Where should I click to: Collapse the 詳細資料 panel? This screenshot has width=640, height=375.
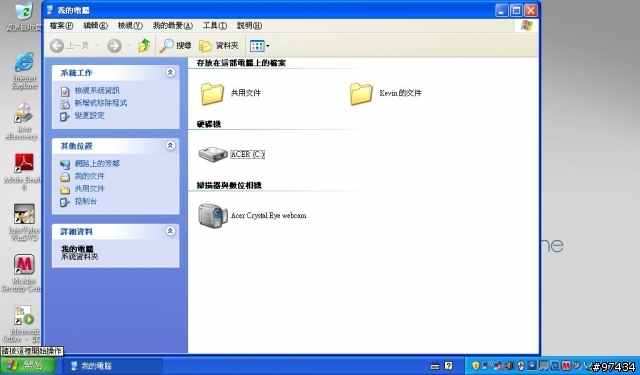pyautogui.click(x=170, y=231)
